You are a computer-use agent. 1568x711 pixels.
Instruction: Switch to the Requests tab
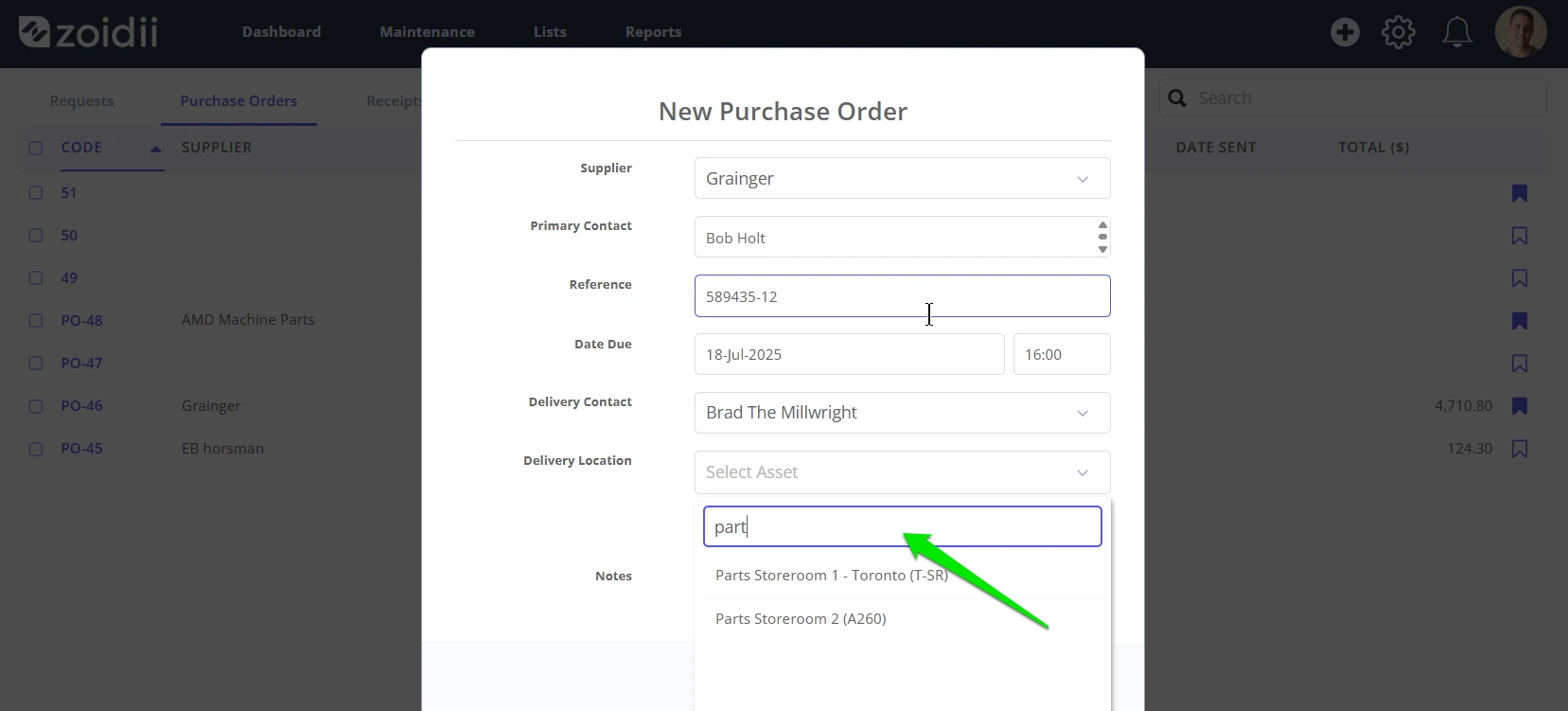(x=81, y=101)
